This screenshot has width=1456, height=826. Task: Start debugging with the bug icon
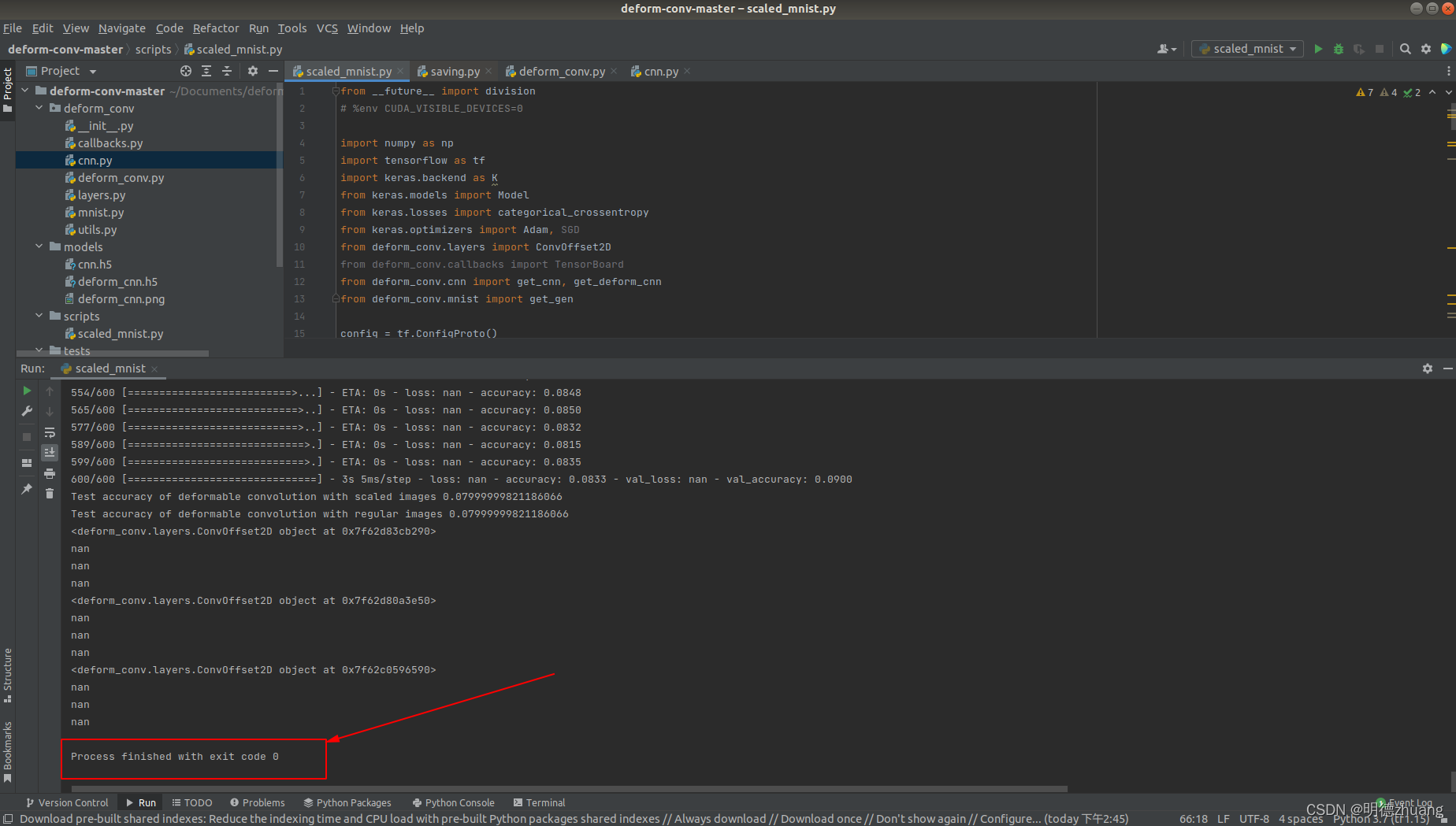point(1338,49)
